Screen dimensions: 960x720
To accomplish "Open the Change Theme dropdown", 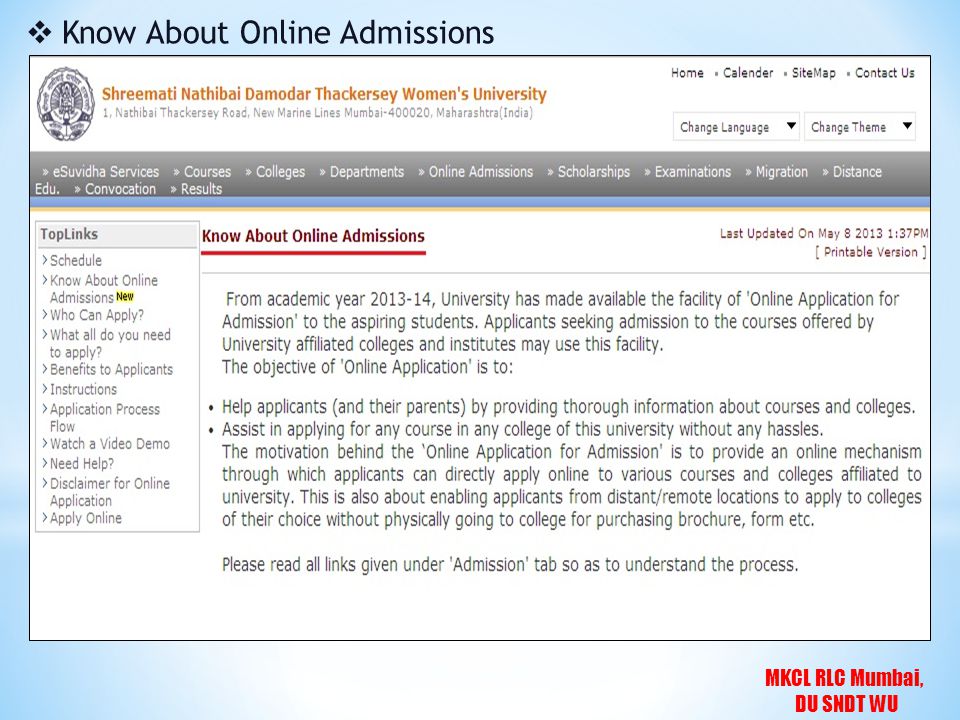I will (860, 127).
